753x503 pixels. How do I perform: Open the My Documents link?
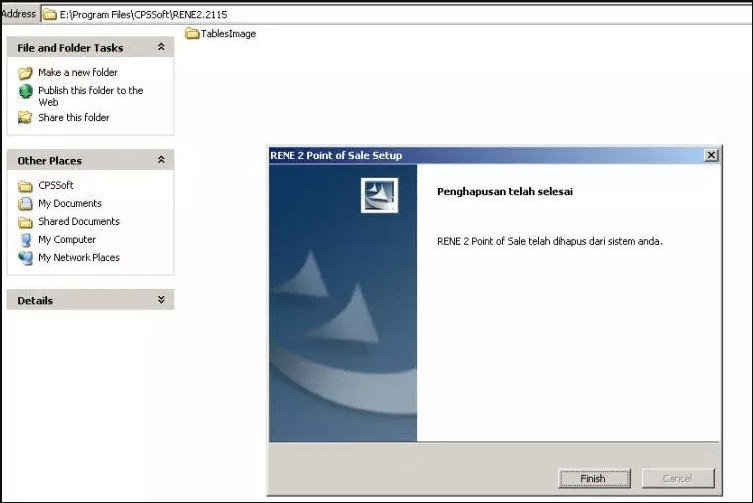[x=70, y=204]
